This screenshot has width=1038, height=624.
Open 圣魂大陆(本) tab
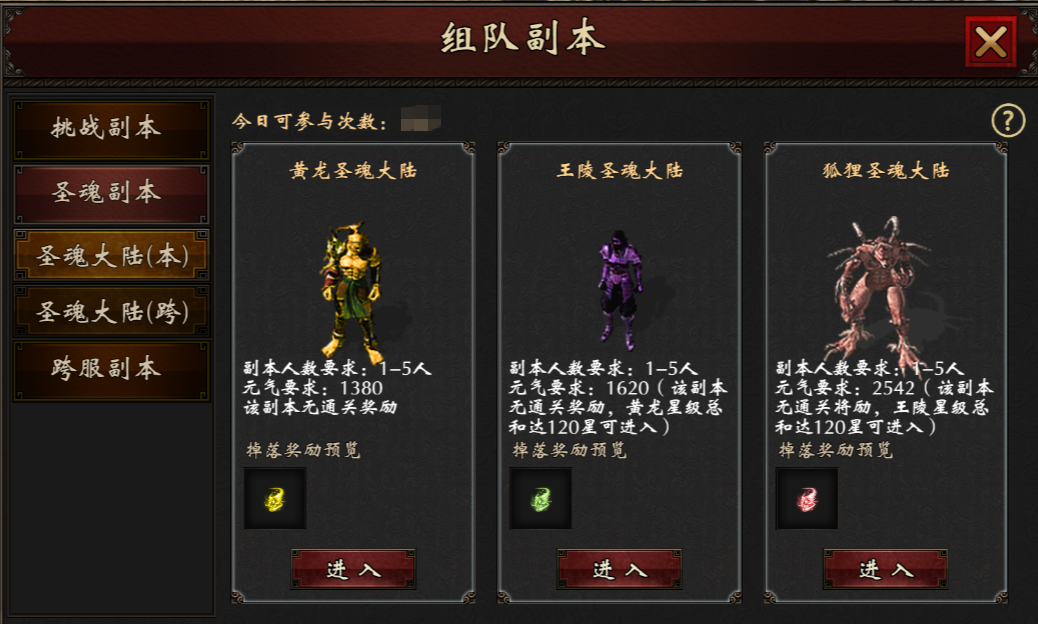pyautogui.click(x=111, y=255)
